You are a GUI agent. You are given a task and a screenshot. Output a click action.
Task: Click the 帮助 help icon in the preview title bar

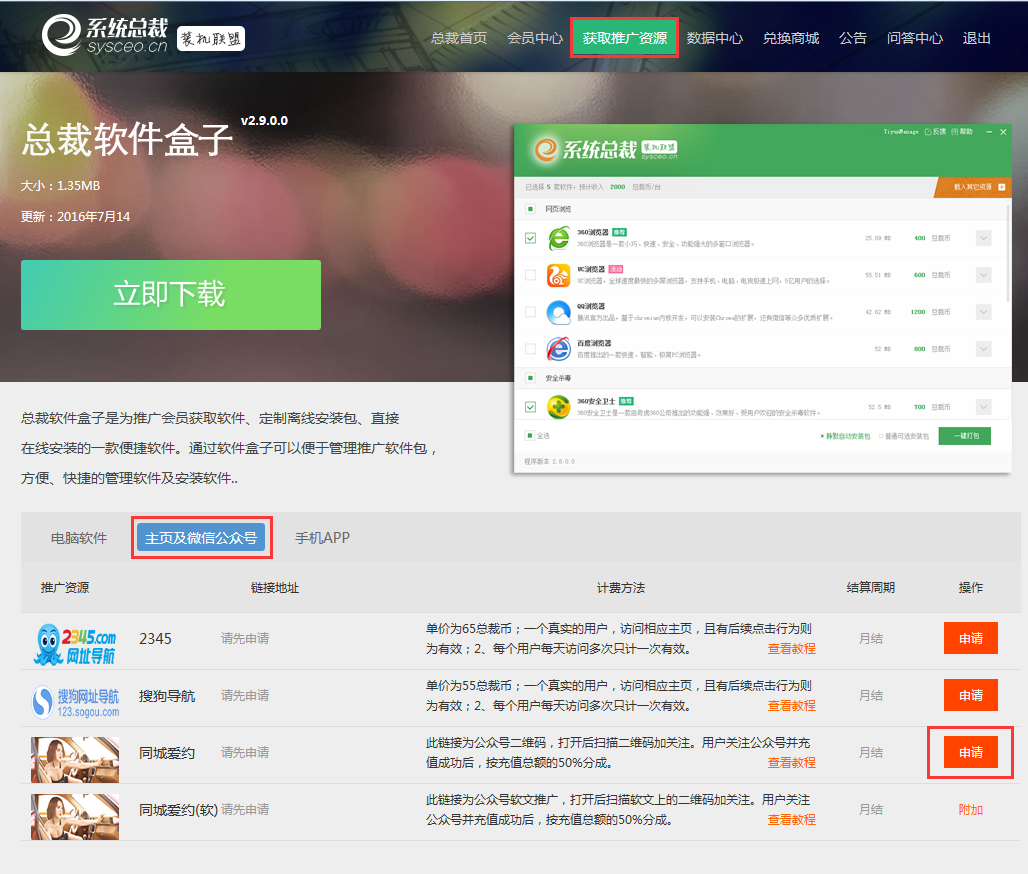tap(955, 132)
